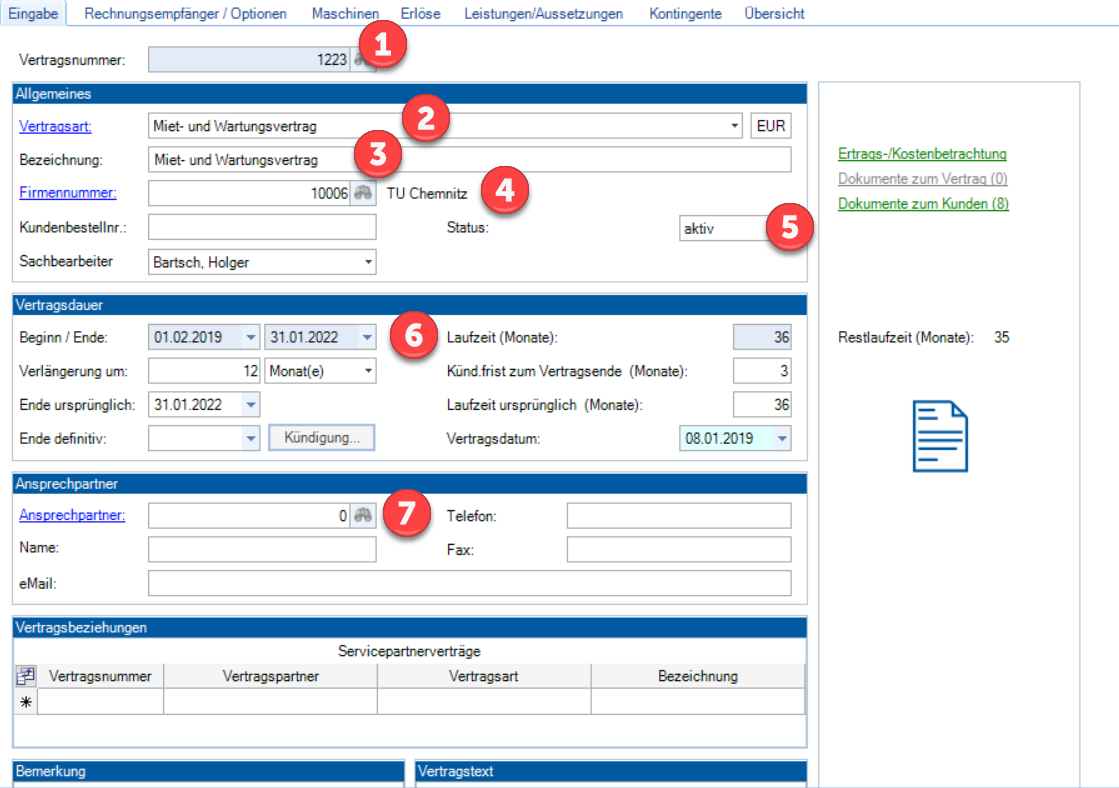
Task: Open the Leistungen/Aussetzungen tab
Action: (544, 14)
